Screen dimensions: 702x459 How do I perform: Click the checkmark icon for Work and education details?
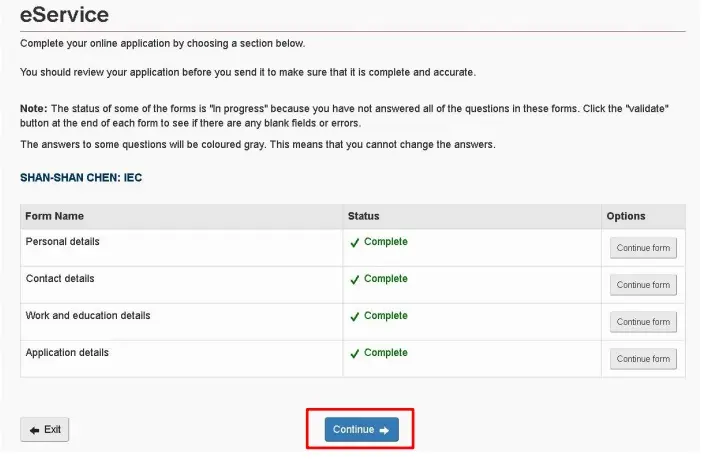(355, 317)
